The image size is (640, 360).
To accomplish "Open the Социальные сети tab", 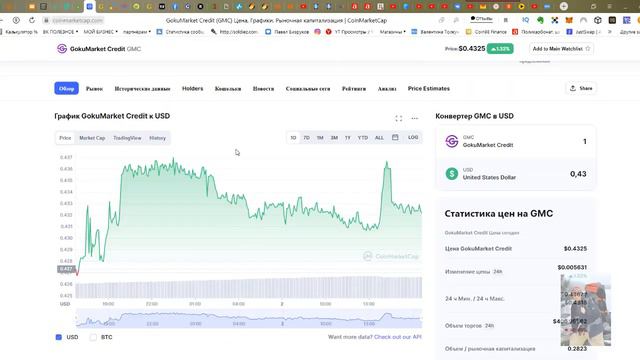I will (308, 89).
